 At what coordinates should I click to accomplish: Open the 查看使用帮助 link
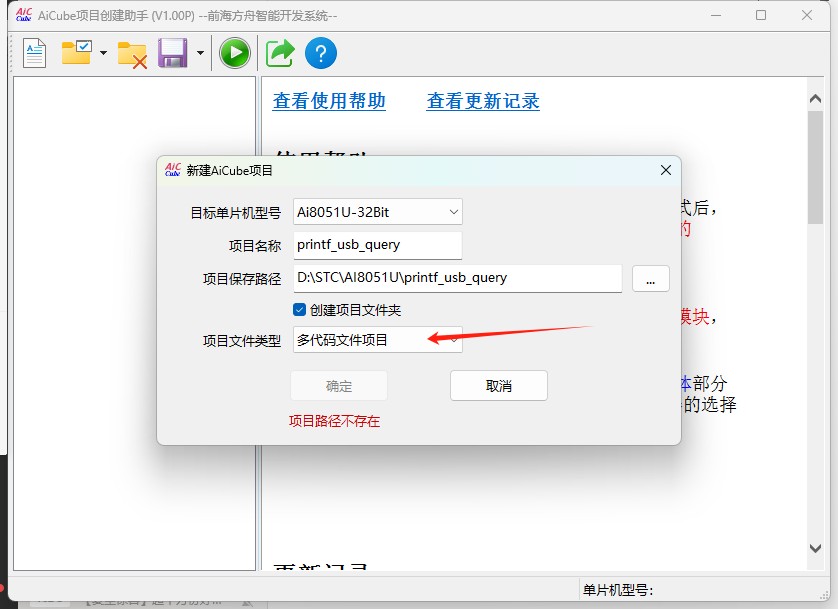tap(329, 100)
